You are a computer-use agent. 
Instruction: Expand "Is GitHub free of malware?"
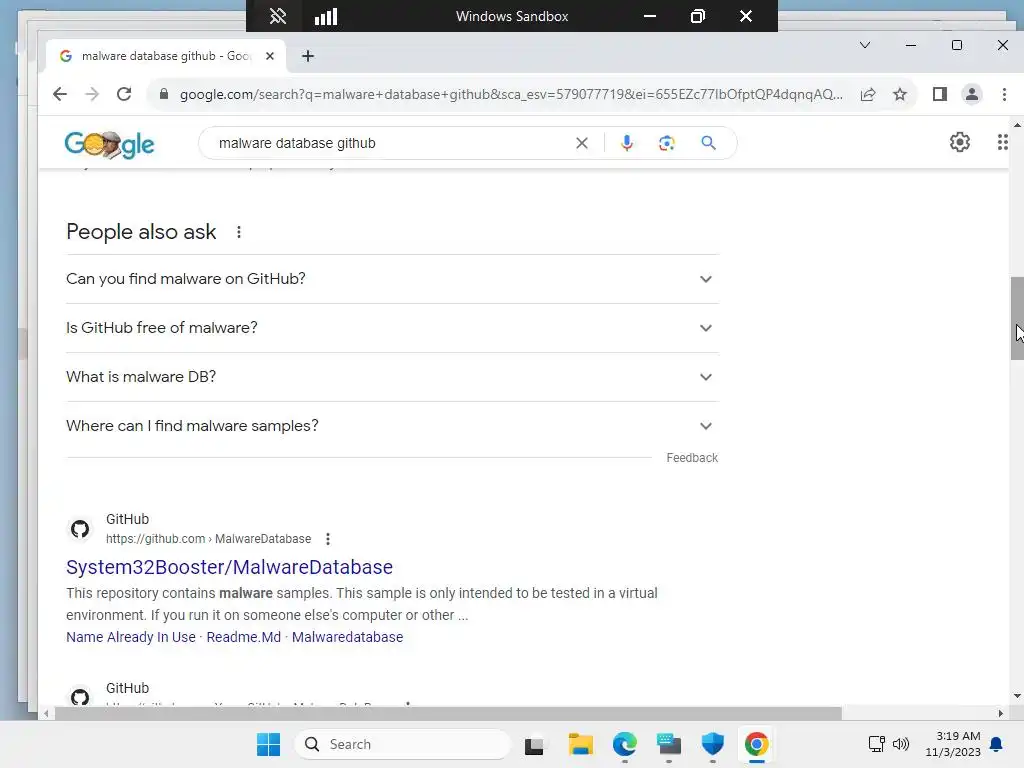tap(392, 328)
